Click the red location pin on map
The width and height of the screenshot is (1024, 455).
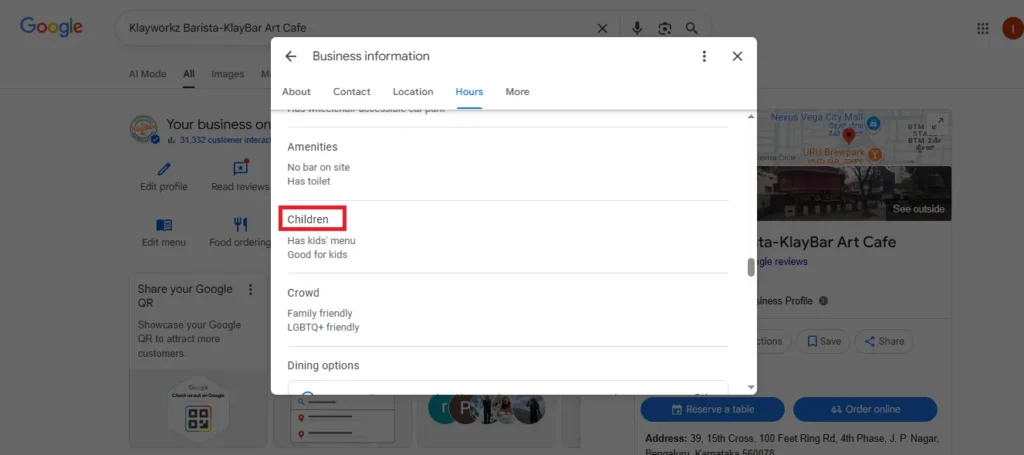point(848,136)
